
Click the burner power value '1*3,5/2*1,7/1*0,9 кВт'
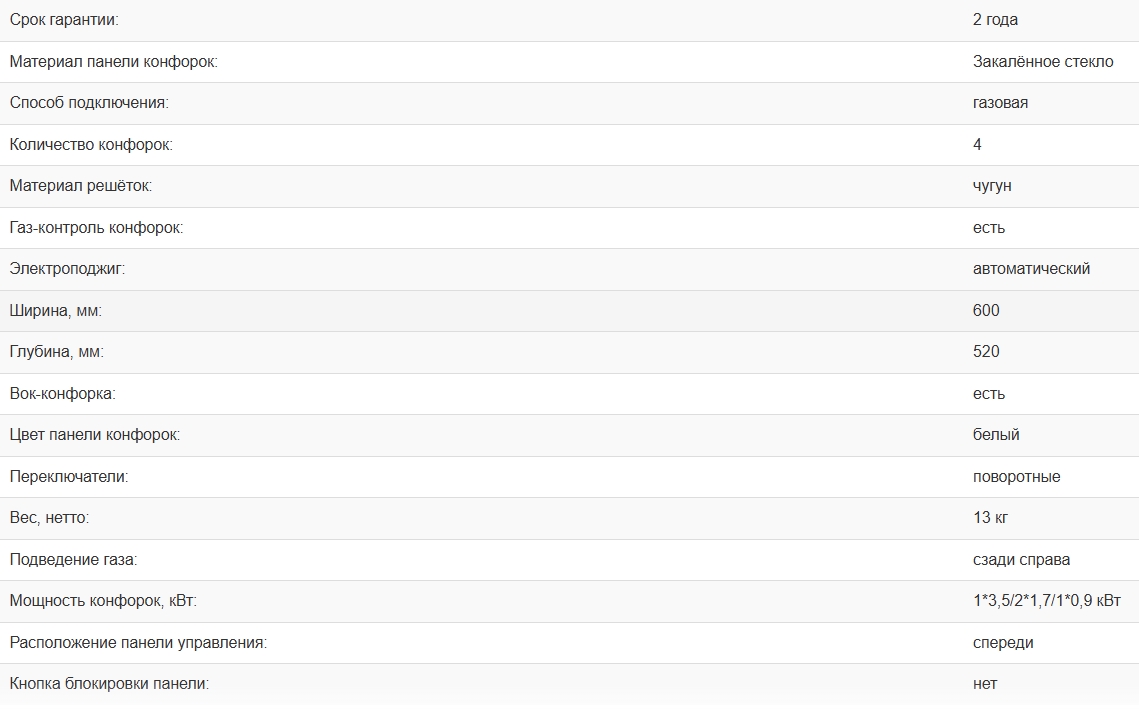coord(1047,601)
